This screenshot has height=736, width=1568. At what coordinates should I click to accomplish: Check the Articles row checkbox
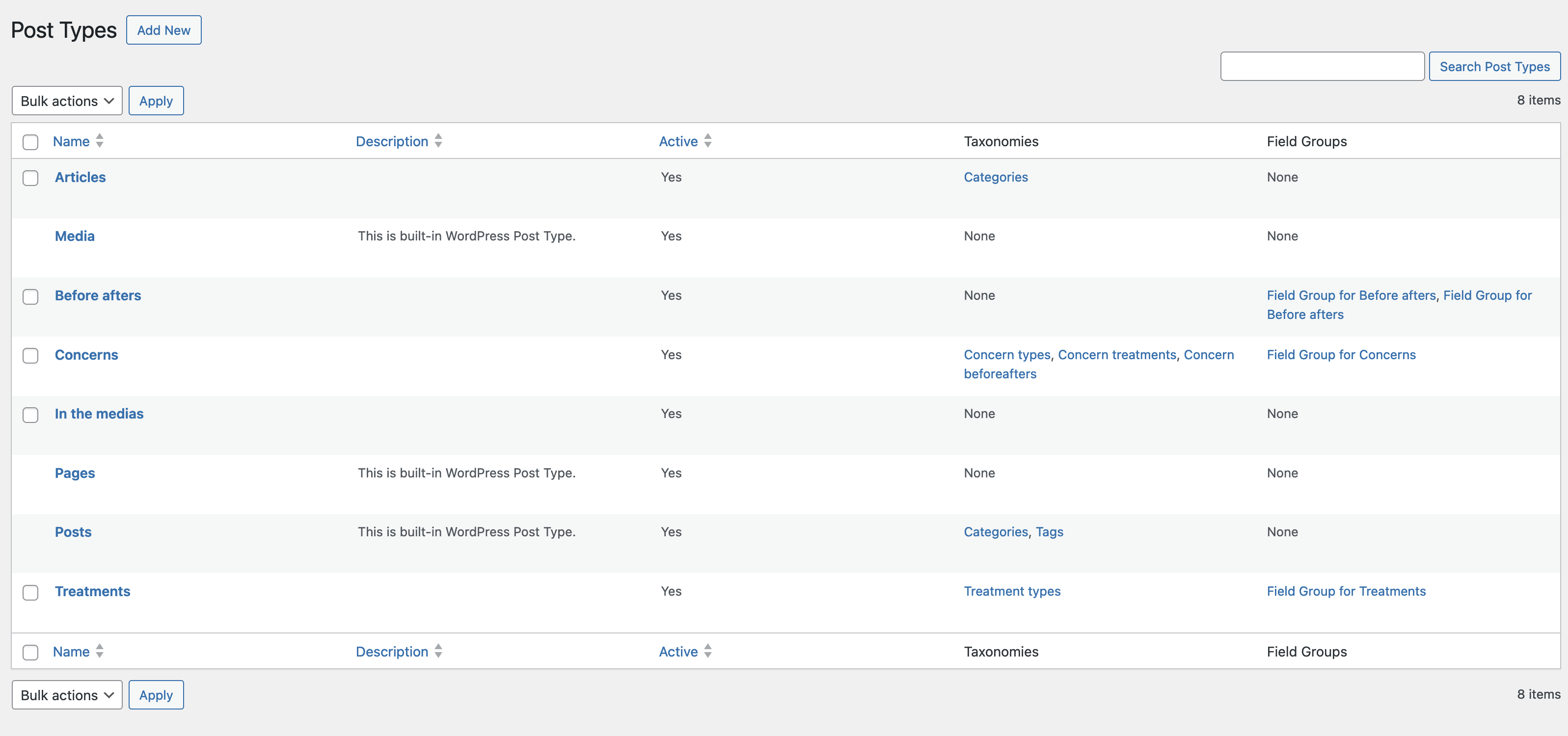30,178
